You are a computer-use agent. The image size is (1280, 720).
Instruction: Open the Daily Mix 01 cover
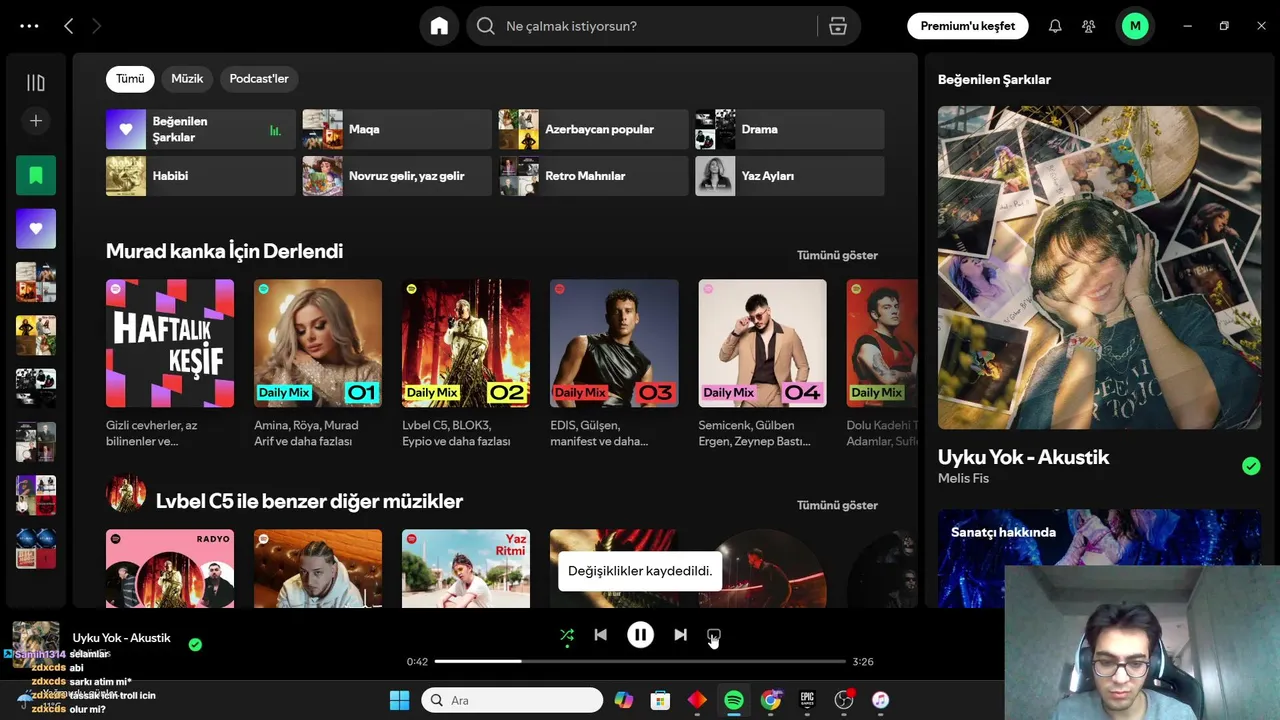pos(318,343)
